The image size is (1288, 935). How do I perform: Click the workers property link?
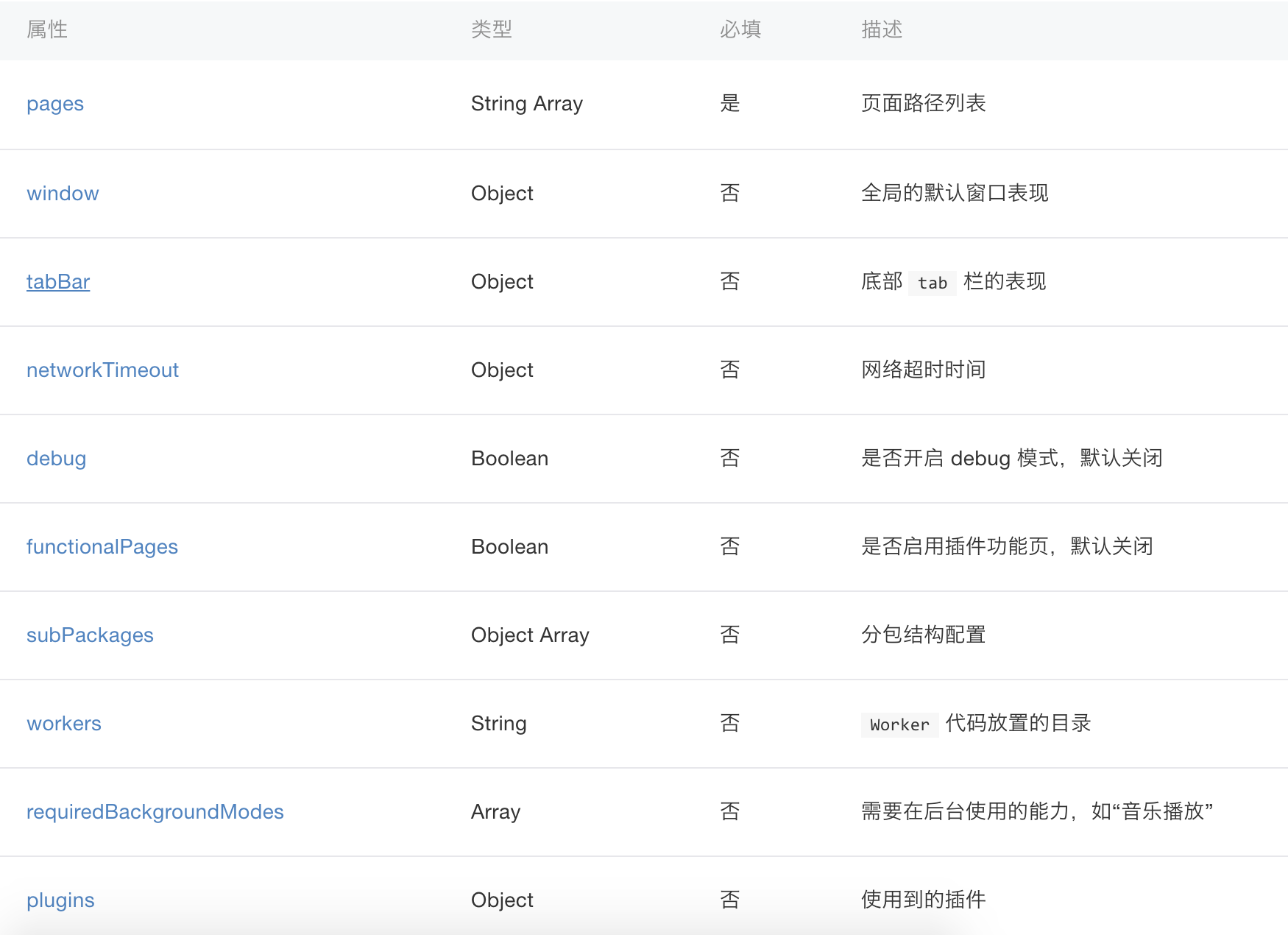click(x=64, y=723)
